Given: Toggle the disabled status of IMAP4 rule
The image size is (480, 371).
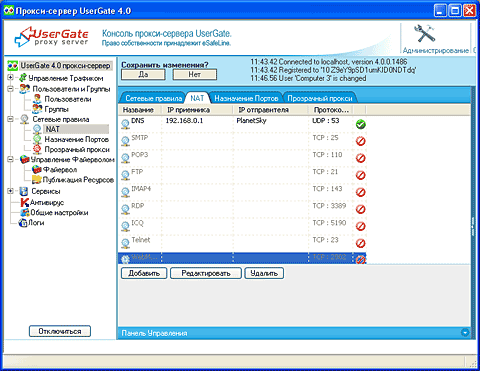Looking at the screenshot, I should click(x=360, y=192).
